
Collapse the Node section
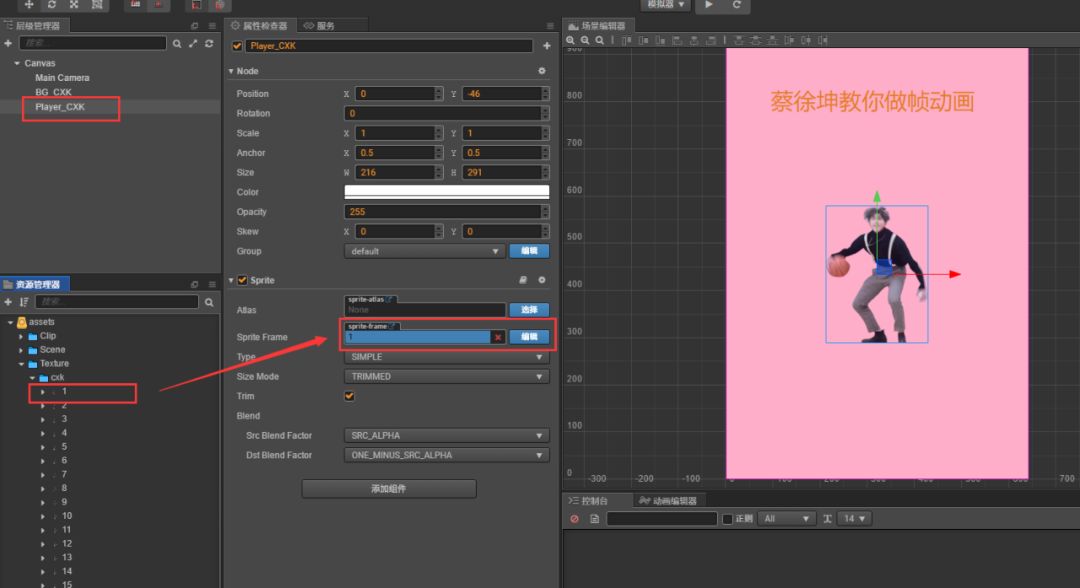point(231,71)
